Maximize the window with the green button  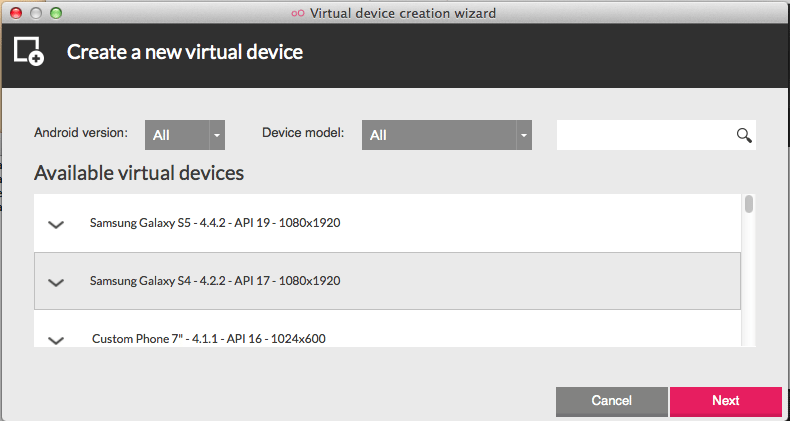56,13
